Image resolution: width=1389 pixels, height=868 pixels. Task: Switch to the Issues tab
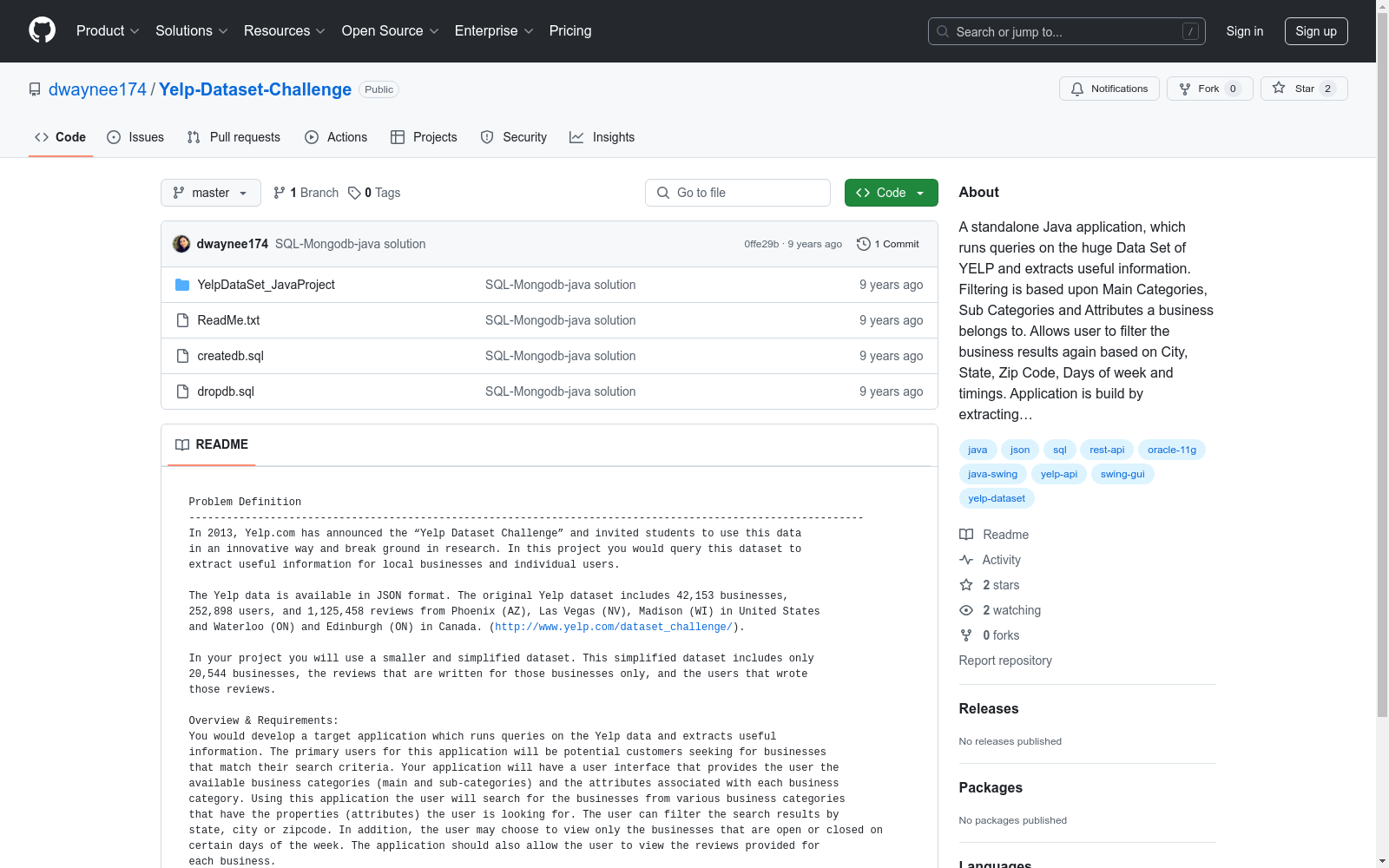coord(135,137)
